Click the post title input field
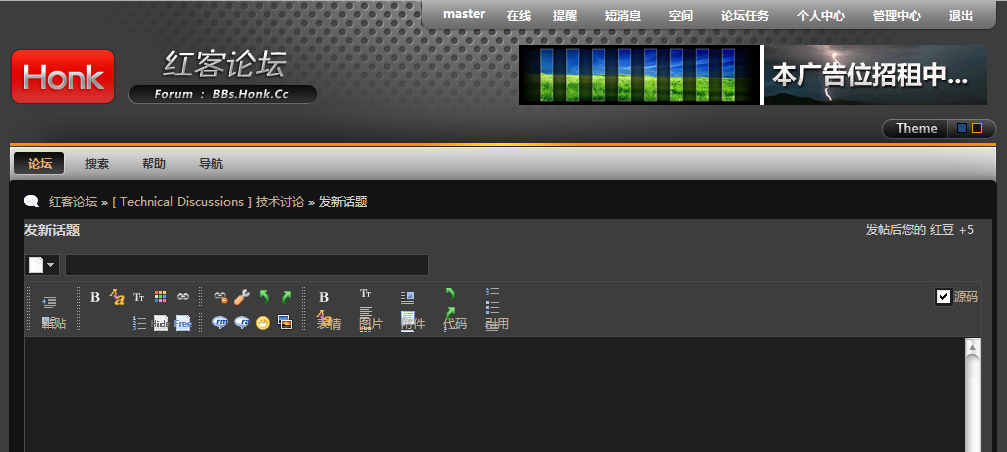The height and width of the screenshot is (452, 1007). [x=247, y=265]
